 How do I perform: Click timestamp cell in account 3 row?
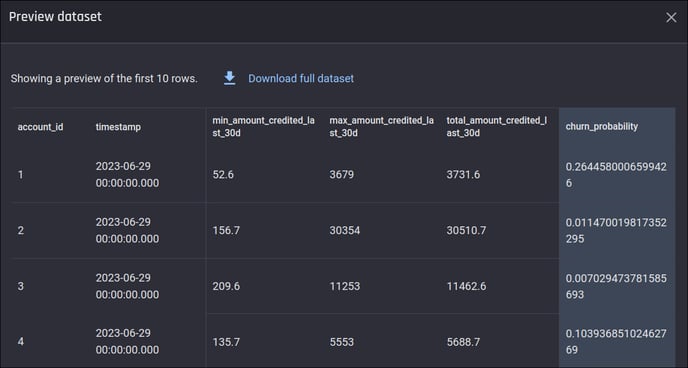tap(127, 286)
